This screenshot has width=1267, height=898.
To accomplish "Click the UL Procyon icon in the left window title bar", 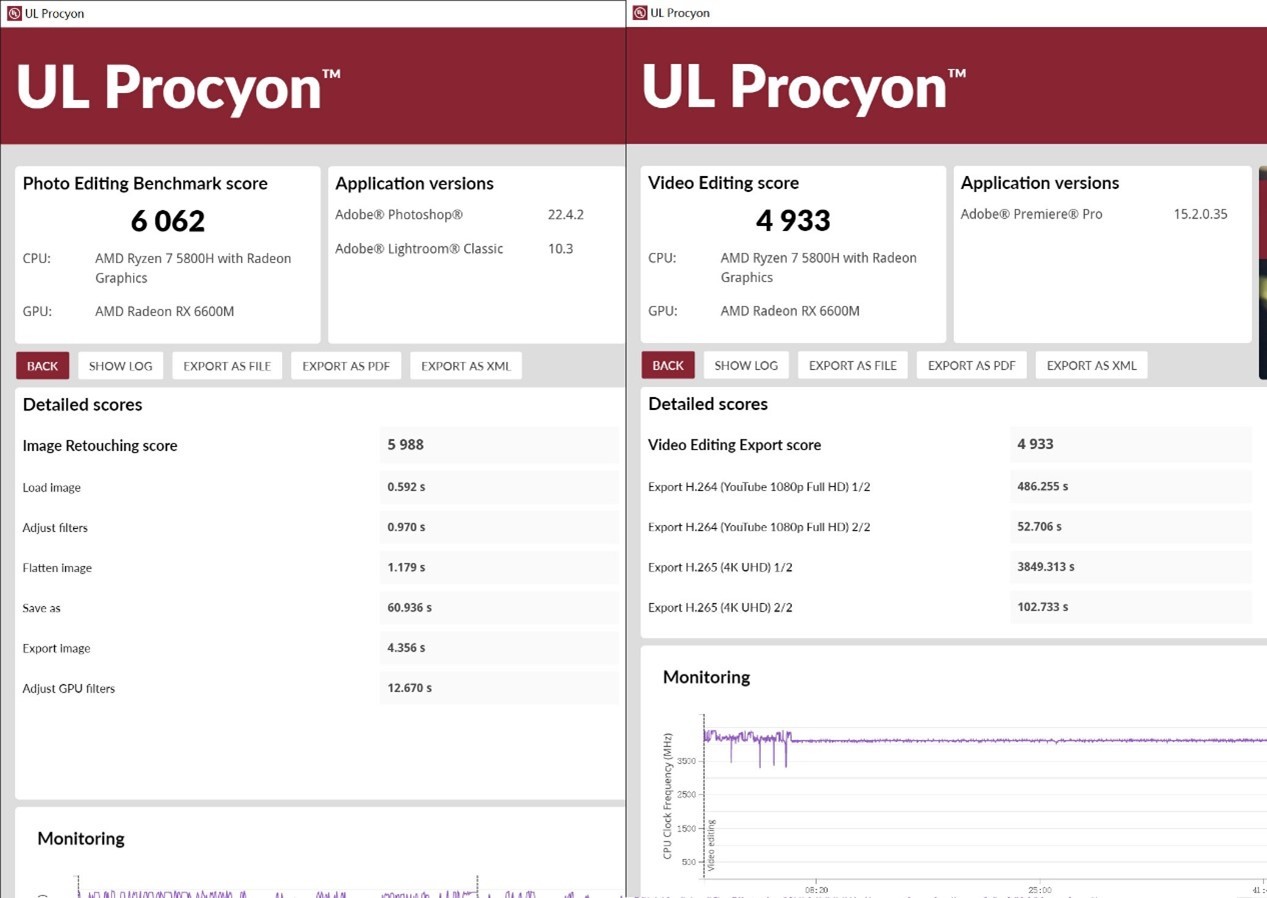I will pos(14,14).
